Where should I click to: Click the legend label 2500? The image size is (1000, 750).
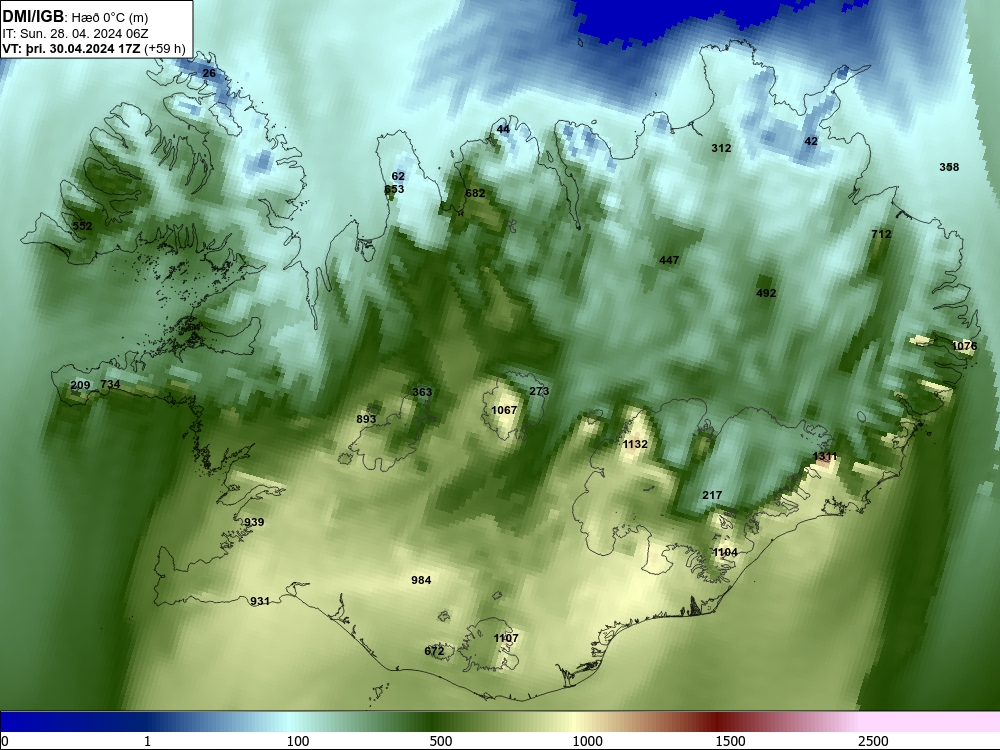[873, 741]
